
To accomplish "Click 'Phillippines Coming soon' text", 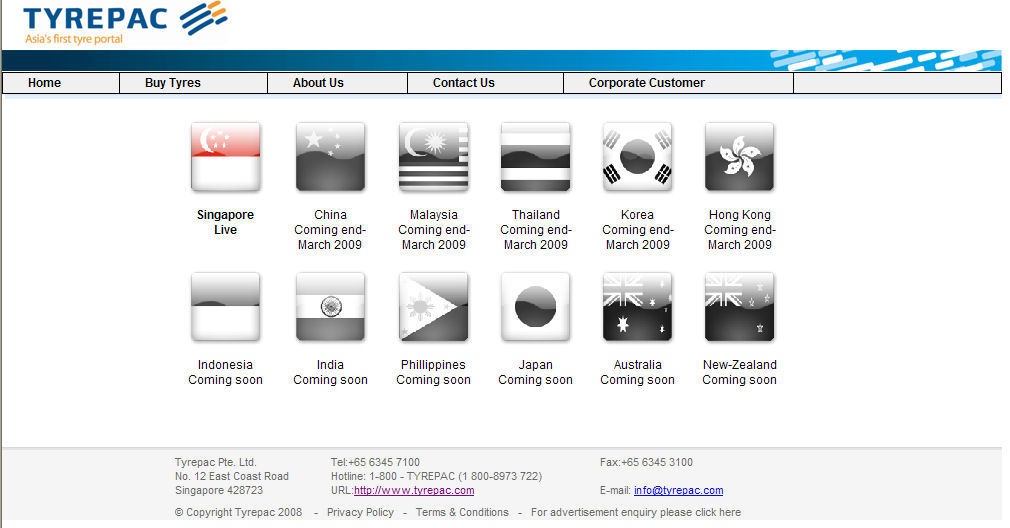I will click(434, 372).
